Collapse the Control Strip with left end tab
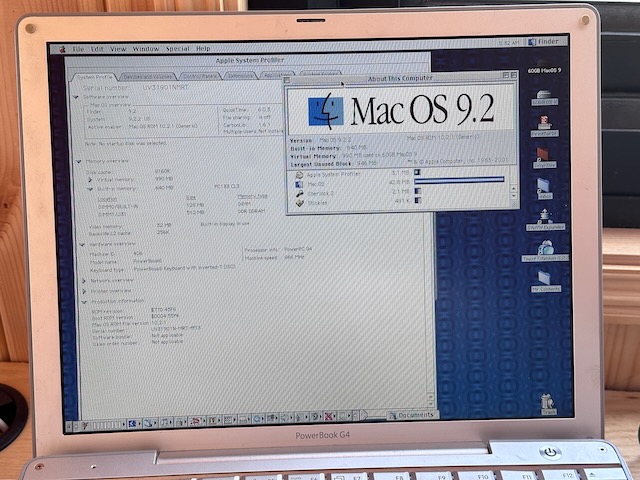Image resolution: width=640 pixels, height=480 pixels. 70,426
